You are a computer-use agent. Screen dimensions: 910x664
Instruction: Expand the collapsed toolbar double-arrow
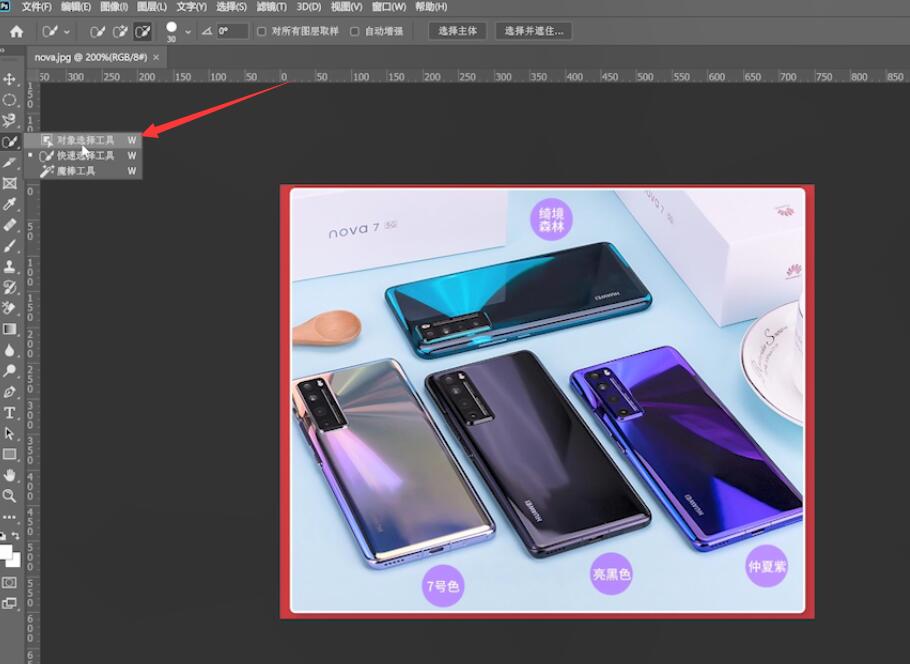2,50
